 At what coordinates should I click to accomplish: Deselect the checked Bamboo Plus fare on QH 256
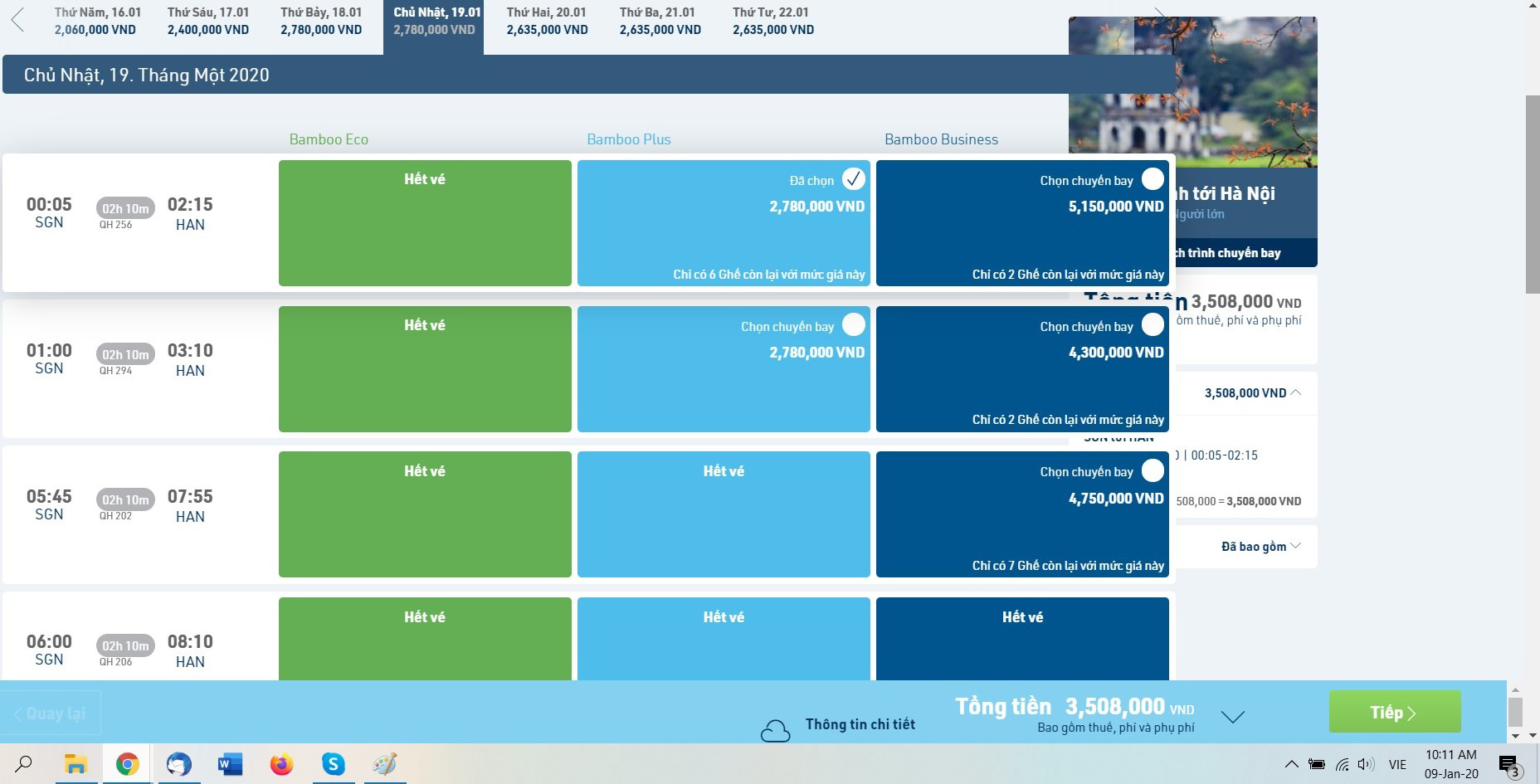click(854, 179)
